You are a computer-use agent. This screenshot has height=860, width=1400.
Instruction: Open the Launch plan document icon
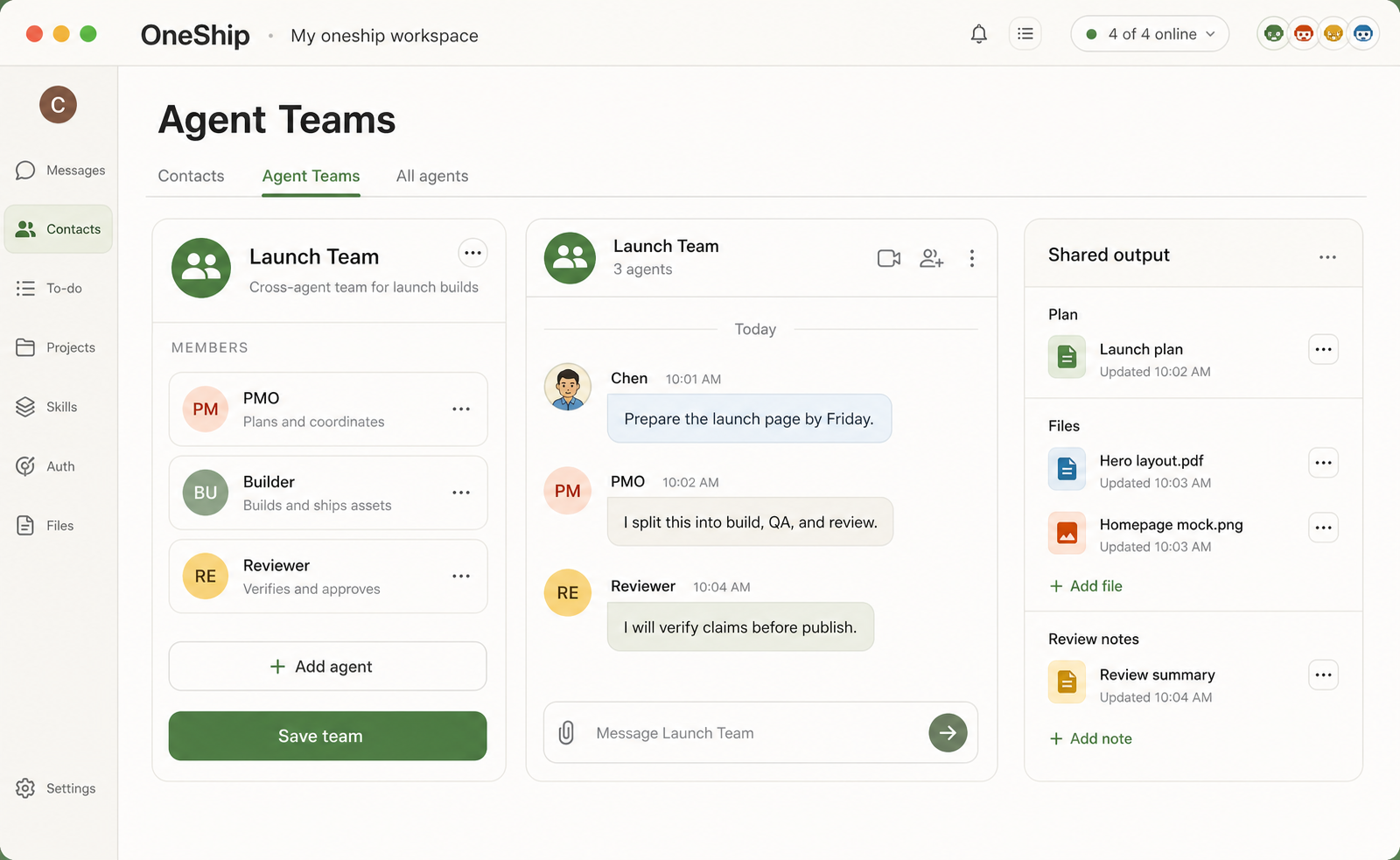click(1067, 357)
